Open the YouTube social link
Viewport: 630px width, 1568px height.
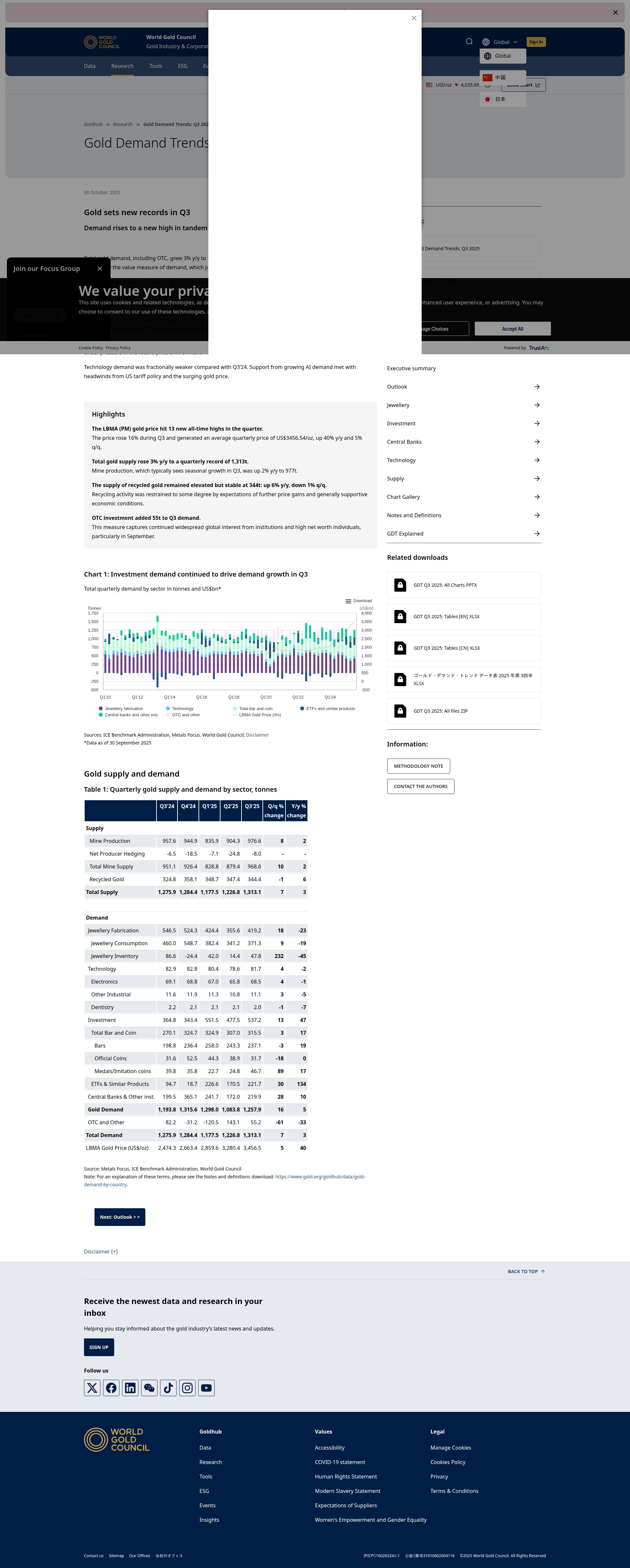(206, 1388)
